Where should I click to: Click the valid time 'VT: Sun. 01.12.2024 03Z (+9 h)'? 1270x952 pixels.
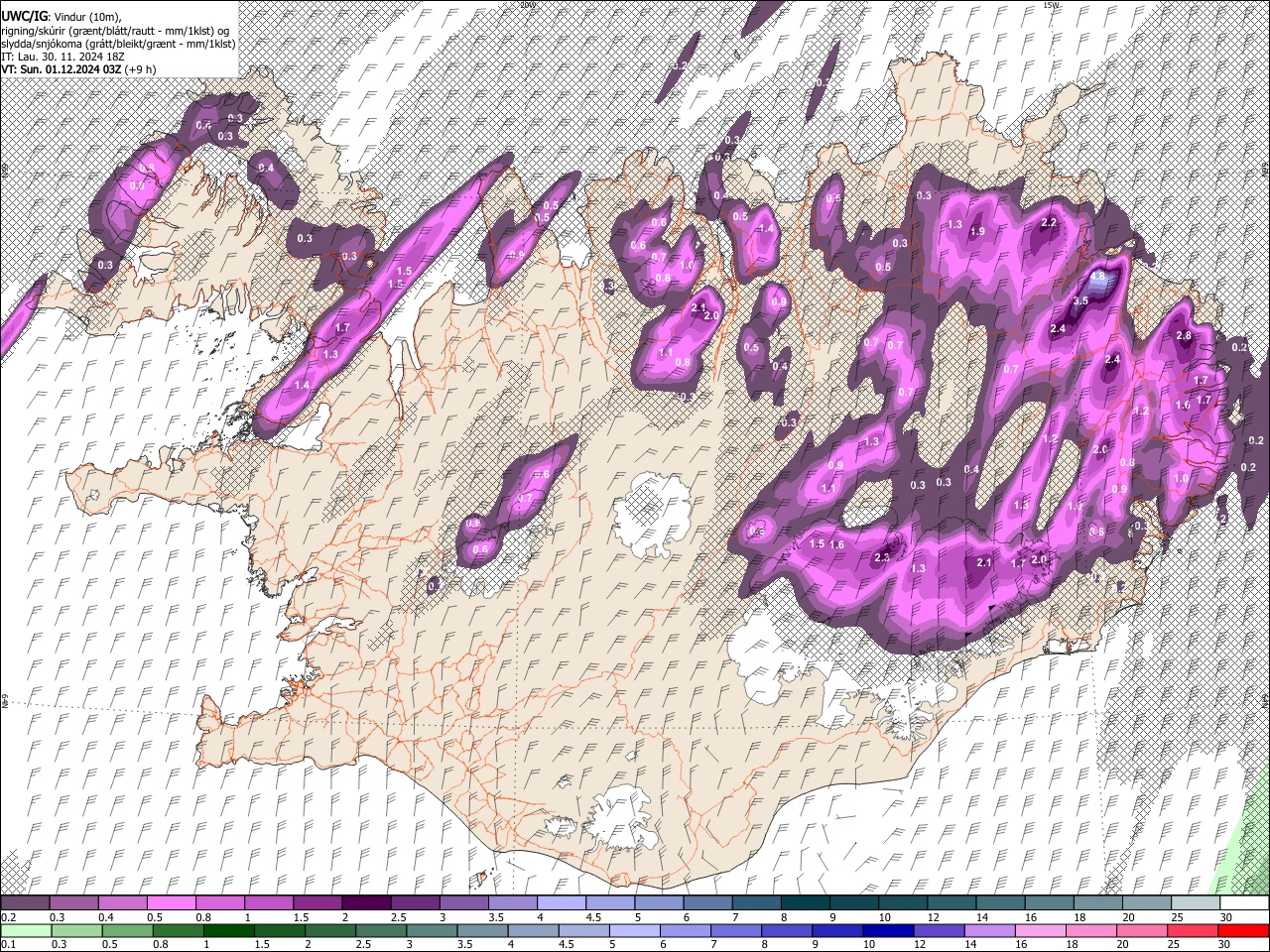pos(78,69)
